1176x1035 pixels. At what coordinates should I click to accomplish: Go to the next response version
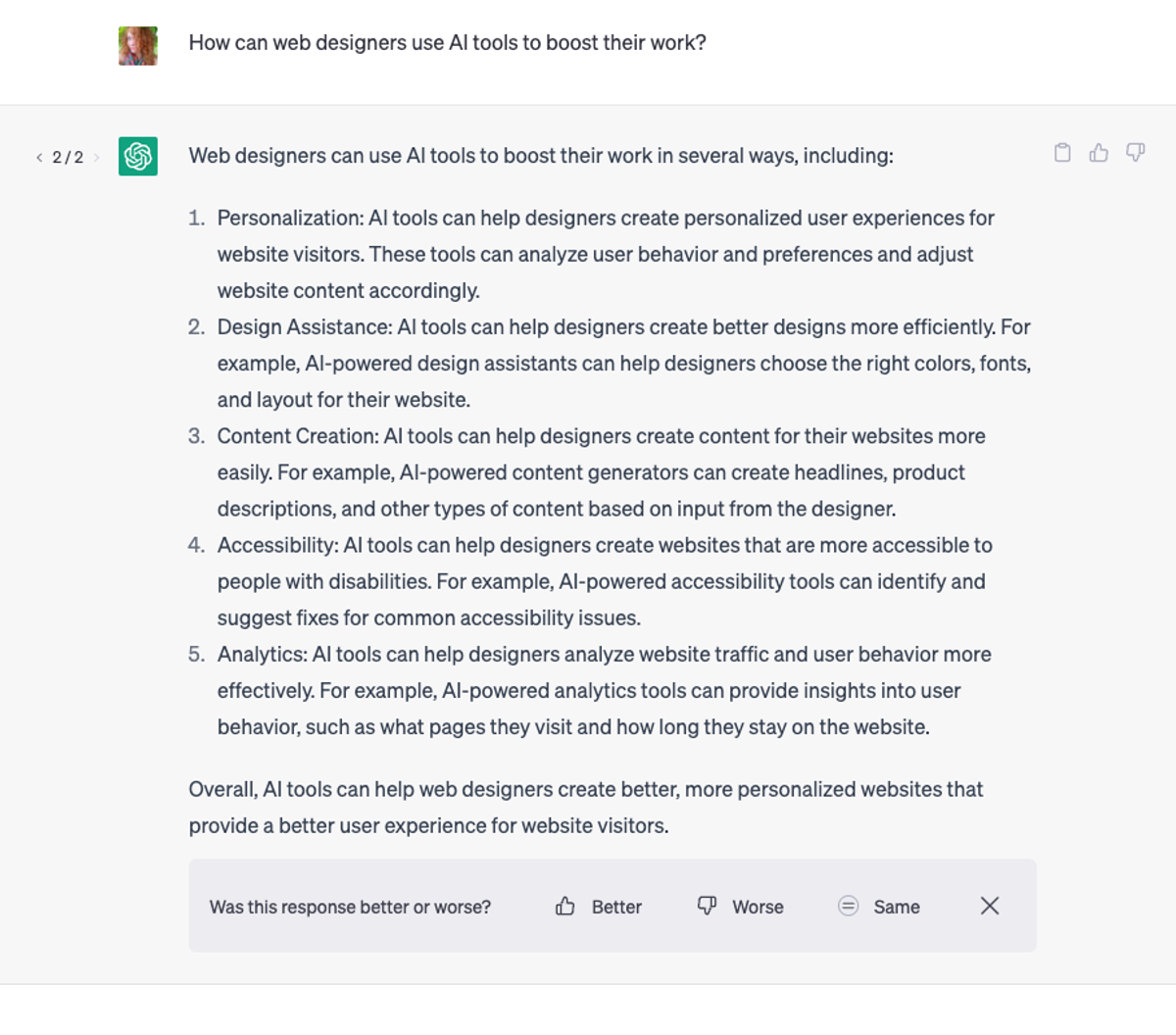96,158
